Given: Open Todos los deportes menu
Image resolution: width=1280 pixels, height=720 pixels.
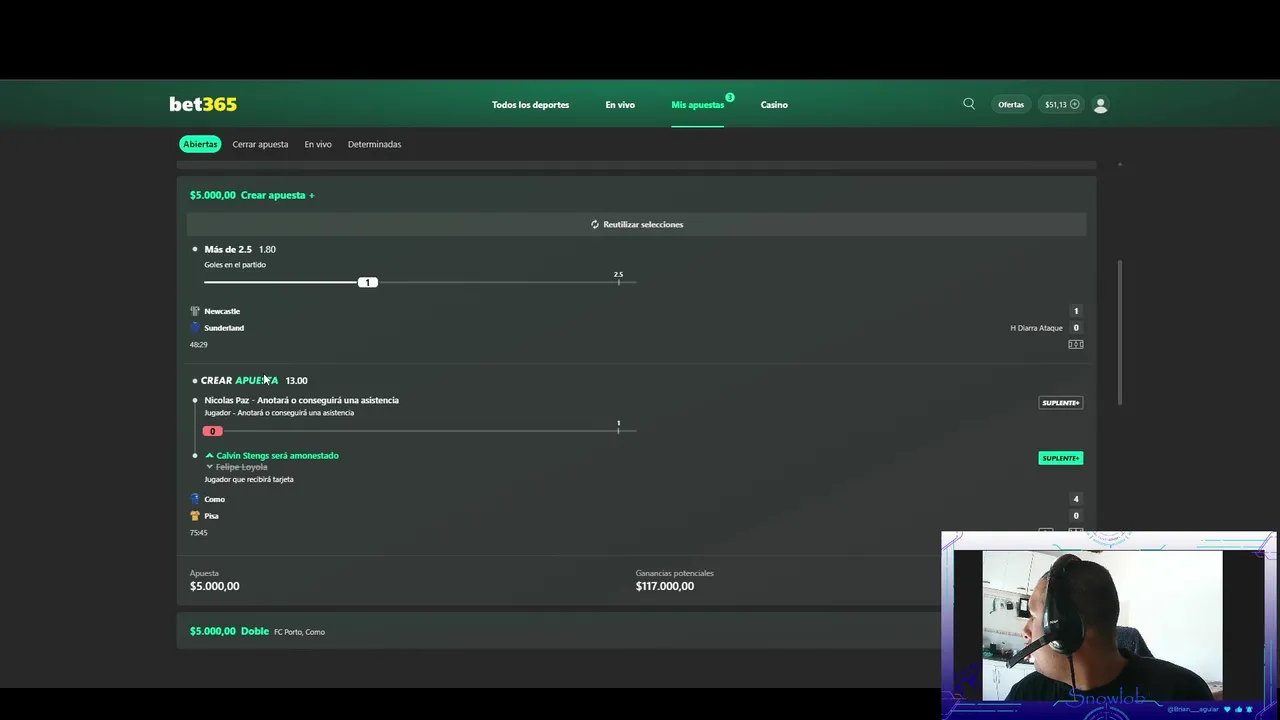Looking at the screenshot, I should (530, 104).
